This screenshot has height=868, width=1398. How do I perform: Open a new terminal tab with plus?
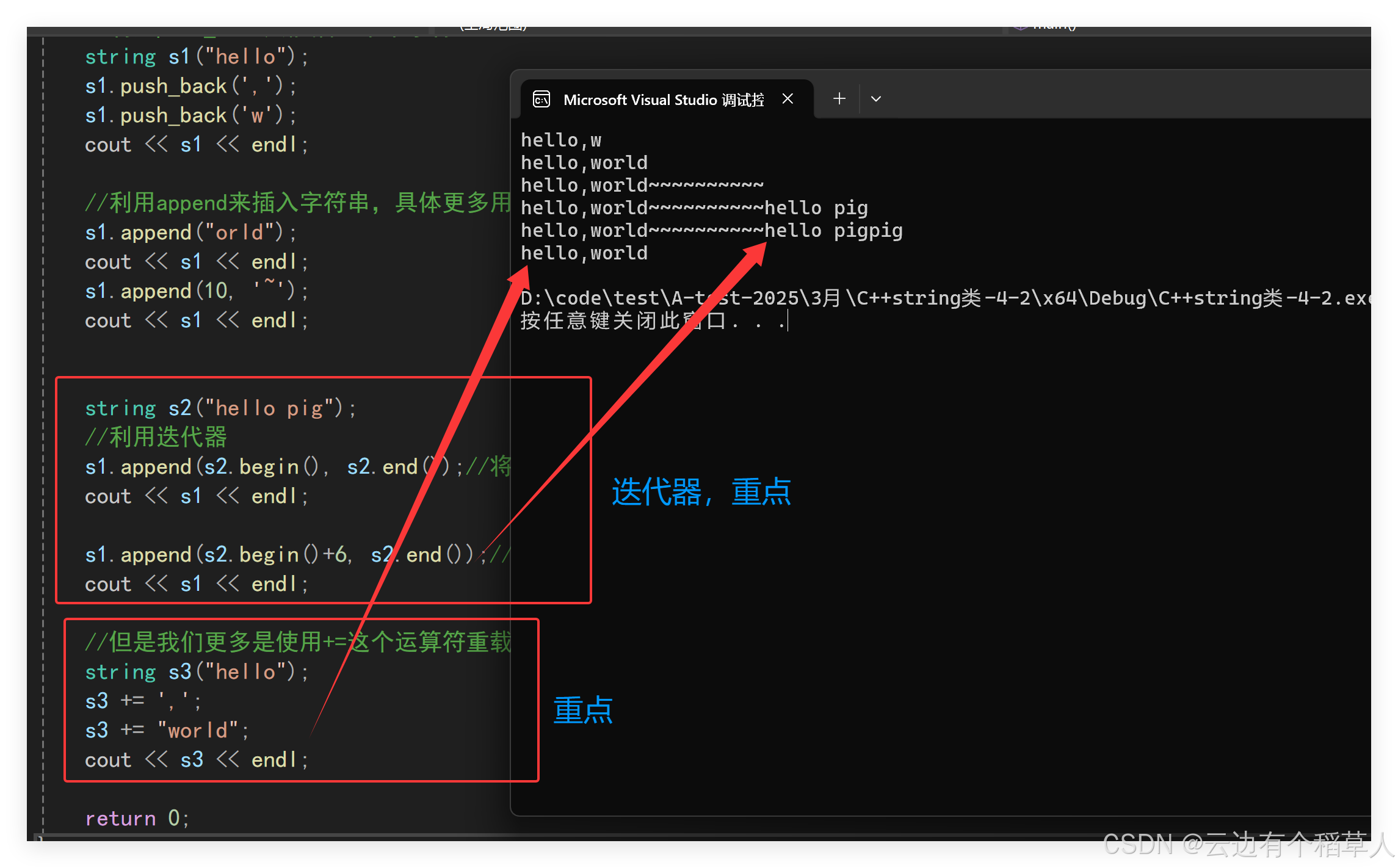tap(839, 98)
